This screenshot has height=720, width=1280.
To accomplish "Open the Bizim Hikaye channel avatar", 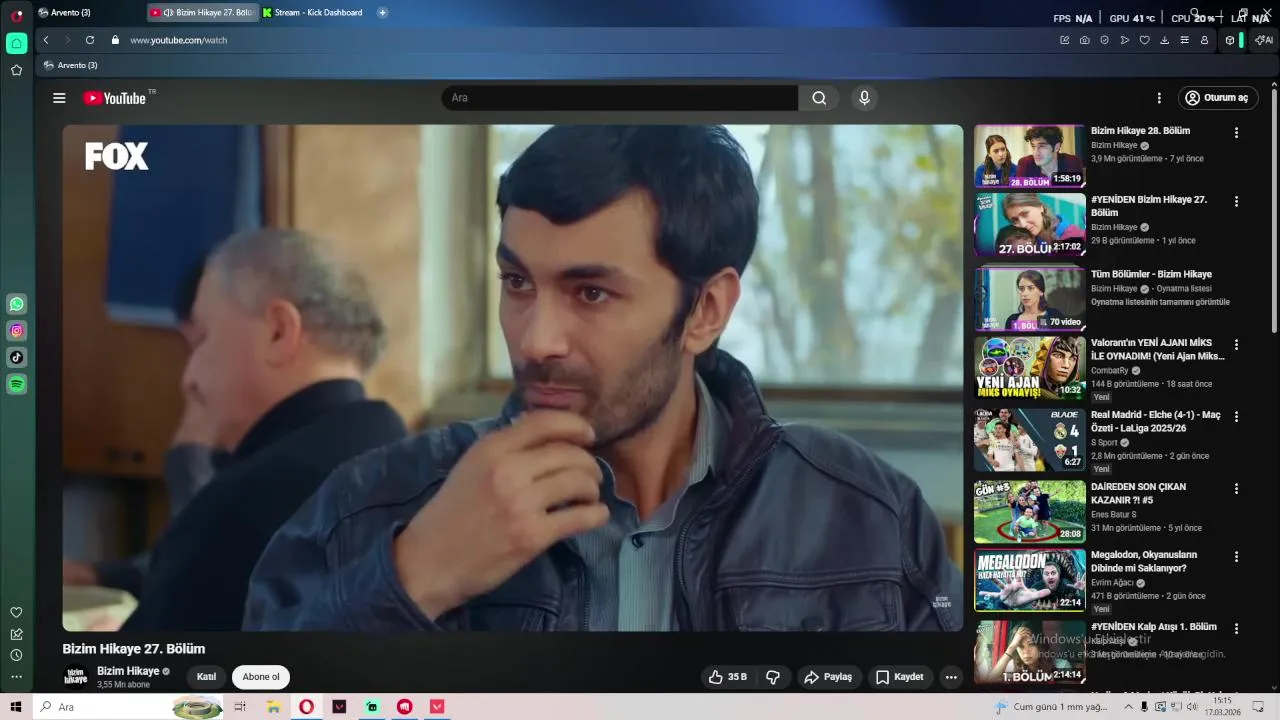I will (76, 677).
